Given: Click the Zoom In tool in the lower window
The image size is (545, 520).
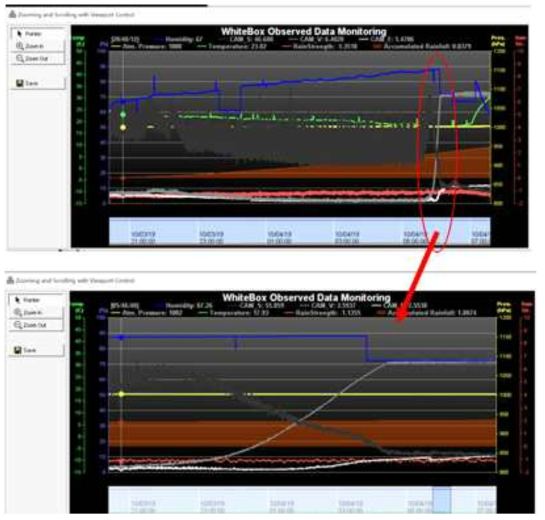Looking at the screenshot, I should (36, 312).
